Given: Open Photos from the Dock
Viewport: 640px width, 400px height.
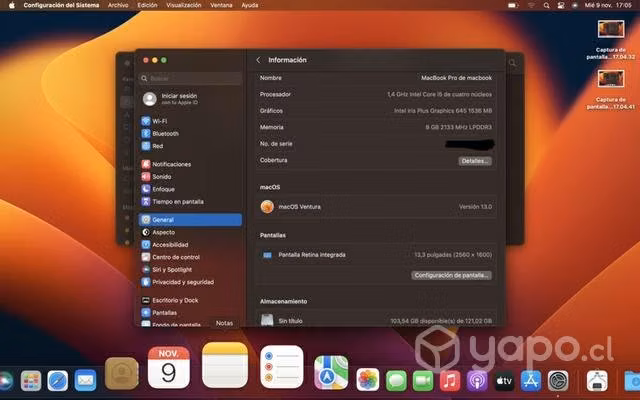Looking at the screenshot, I should pos(368,380).
